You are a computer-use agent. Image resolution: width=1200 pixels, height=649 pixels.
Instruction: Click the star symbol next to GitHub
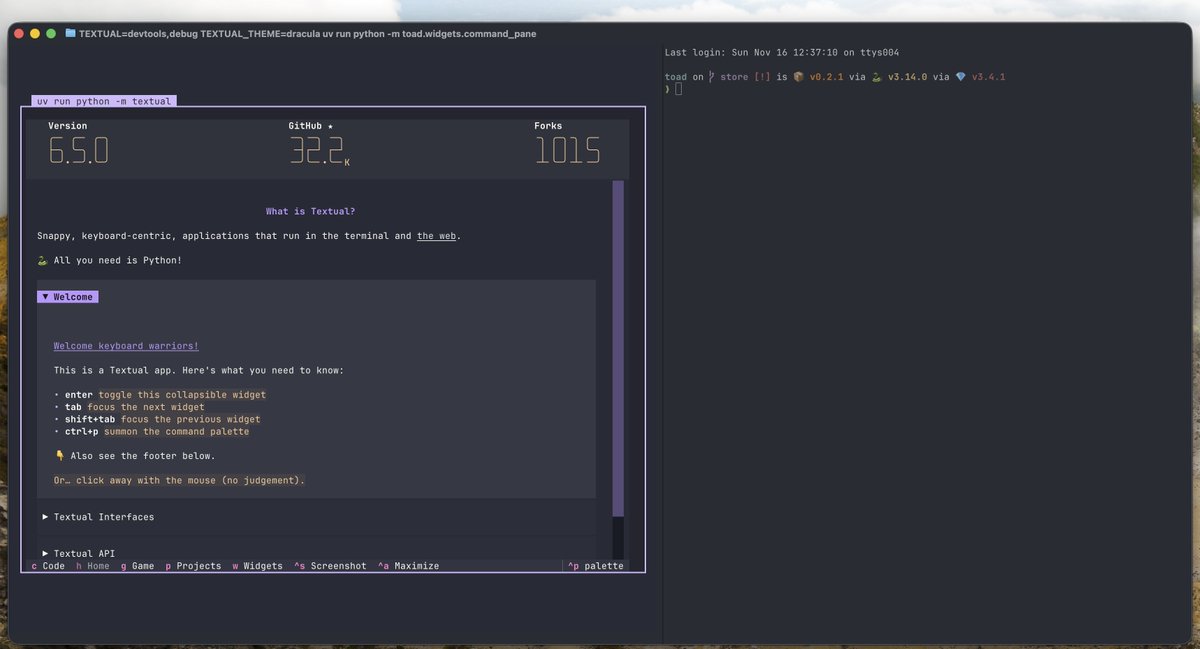click(x=330, y=126)
